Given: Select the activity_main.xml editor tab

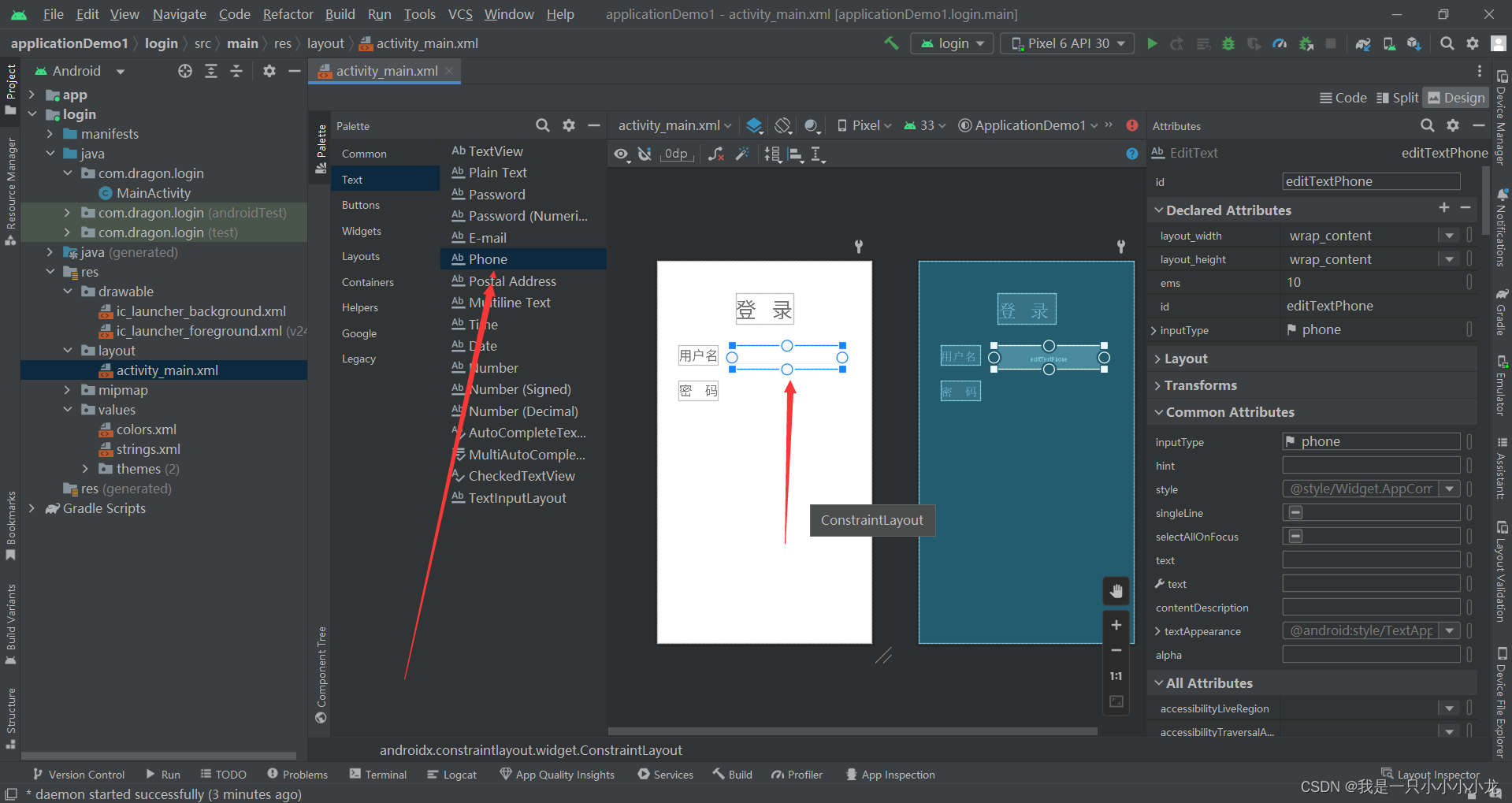Looking at the screenshot, I should pos(386,71).
